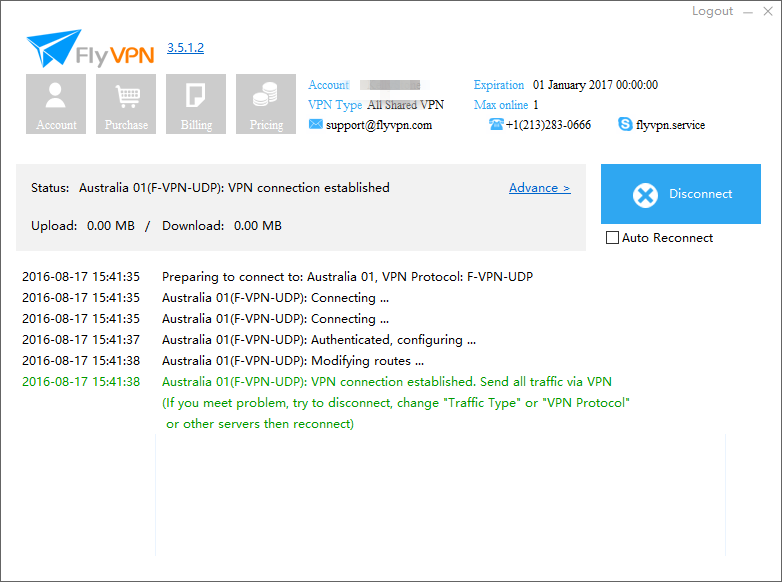Enable the Auto Reconnect checkbox
782x582 pixels.
[612, 237]
